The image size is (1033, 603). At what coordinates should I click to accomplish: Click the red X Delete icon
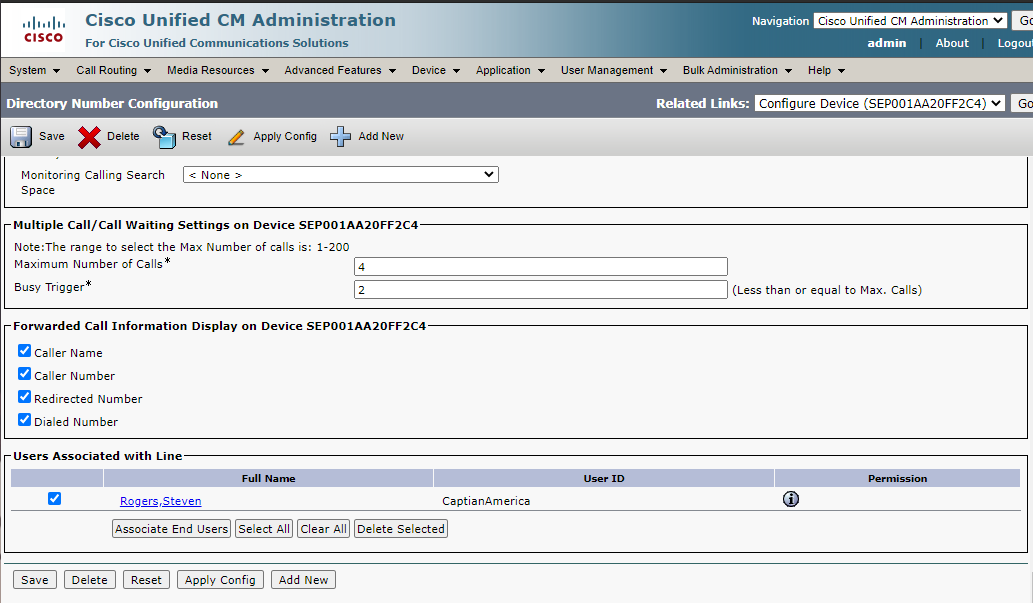[x=89, y=137]
